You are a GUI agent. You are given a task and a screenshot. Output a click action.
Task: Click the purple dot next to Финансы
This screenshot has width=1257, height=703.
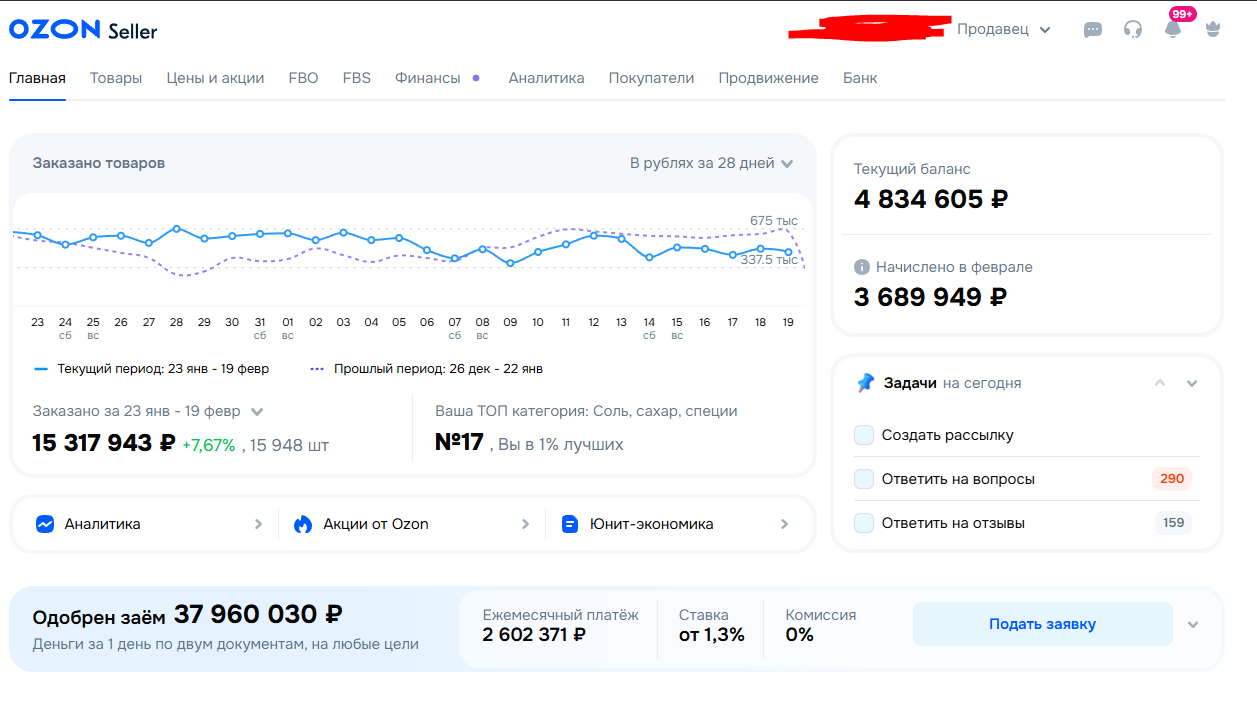pos(476,78)
